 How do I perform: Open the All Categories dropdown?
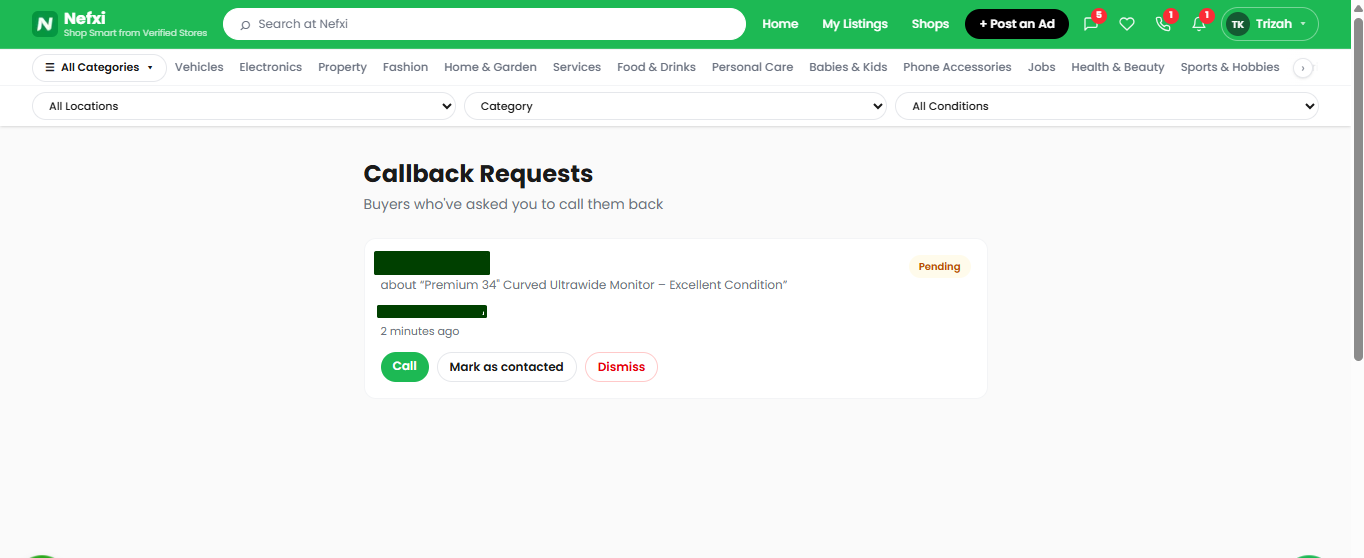pos(99,68)
